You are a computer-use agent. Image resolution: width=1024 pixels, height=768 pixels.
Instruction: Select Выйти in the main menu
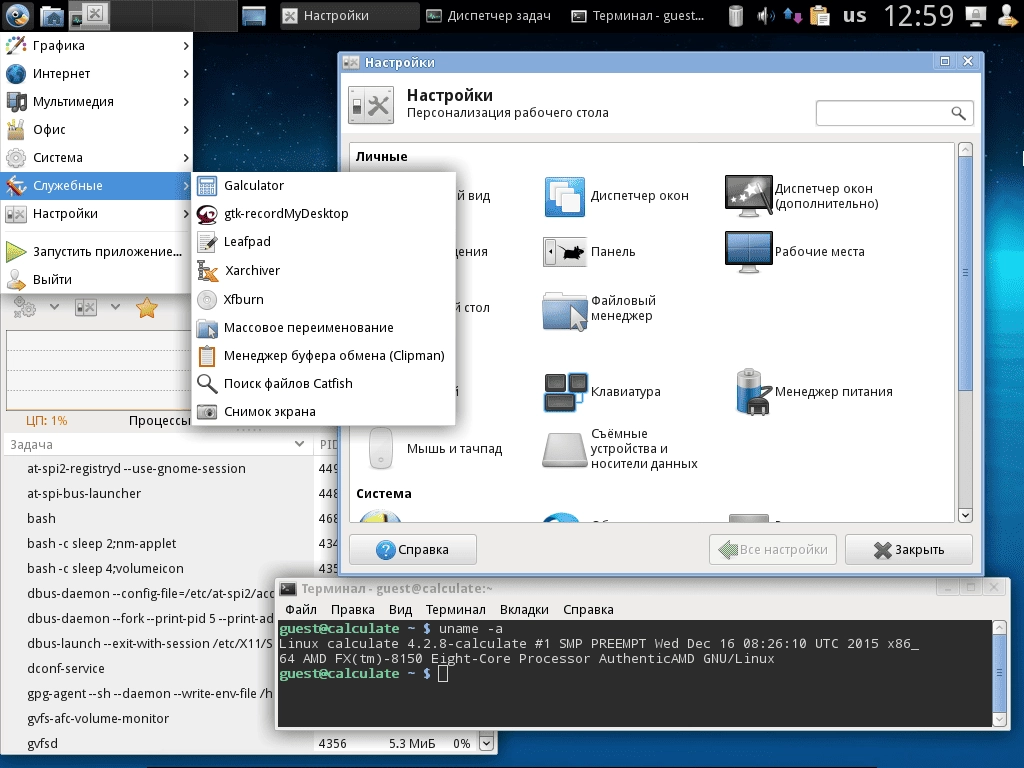pos(97,280)
